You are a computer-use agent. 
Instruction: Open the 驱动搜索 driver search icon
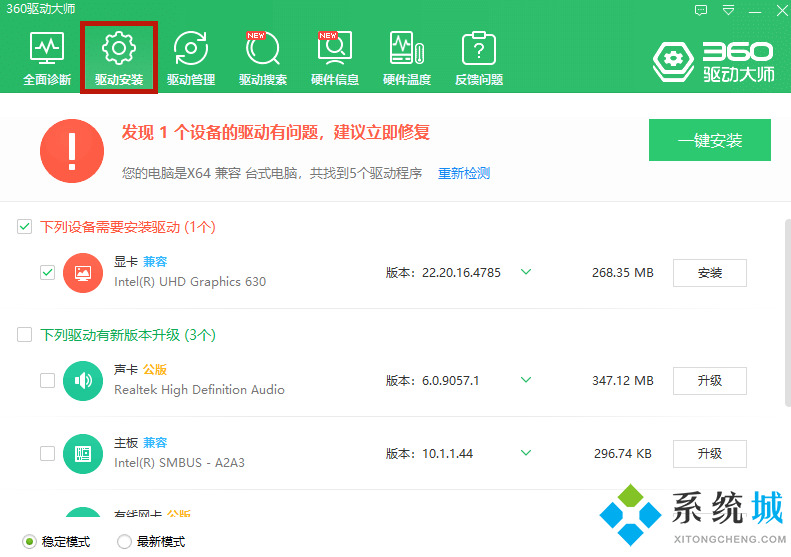point(263,58)
